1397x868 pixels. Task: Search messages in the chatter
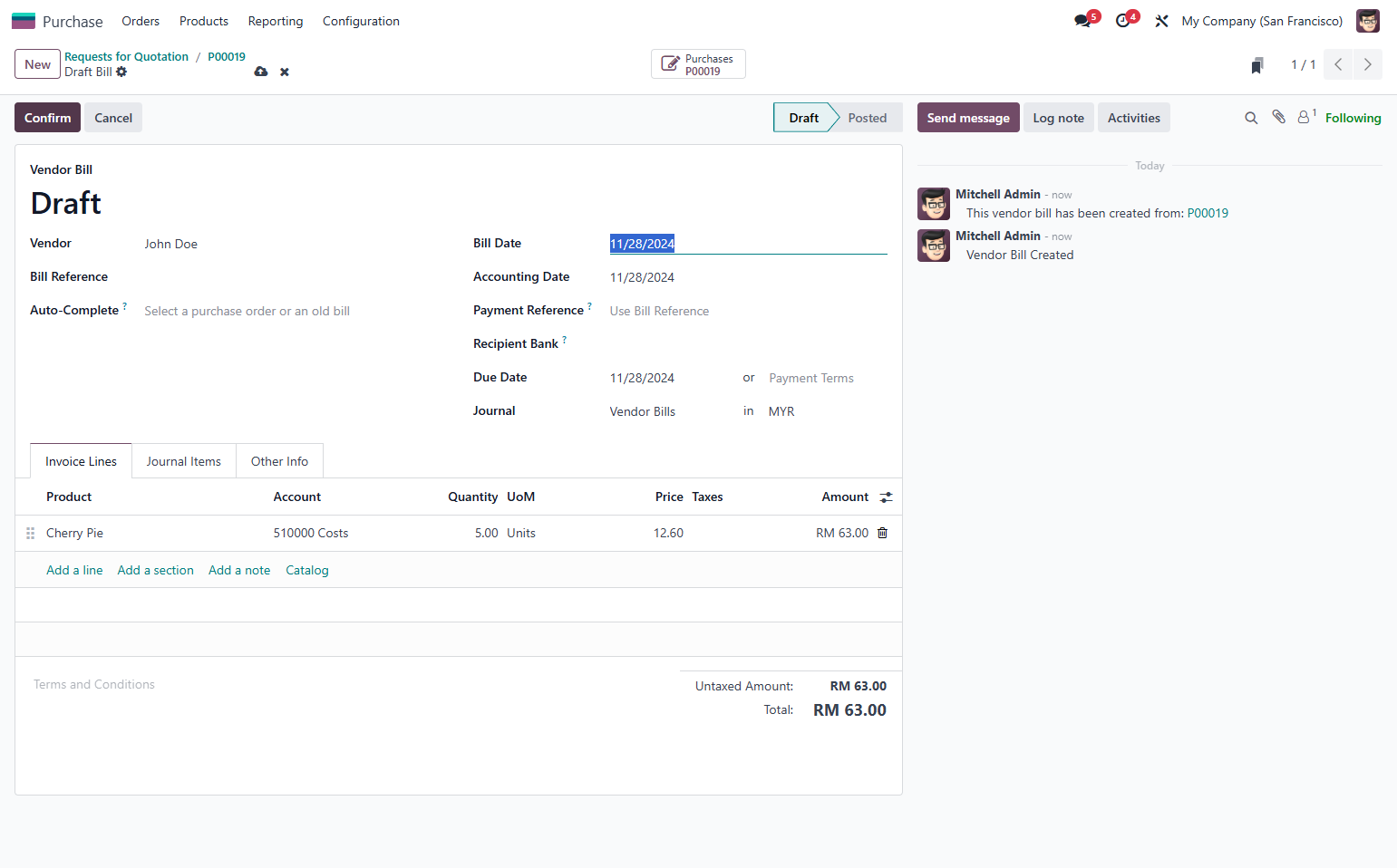coord(1251,118)
